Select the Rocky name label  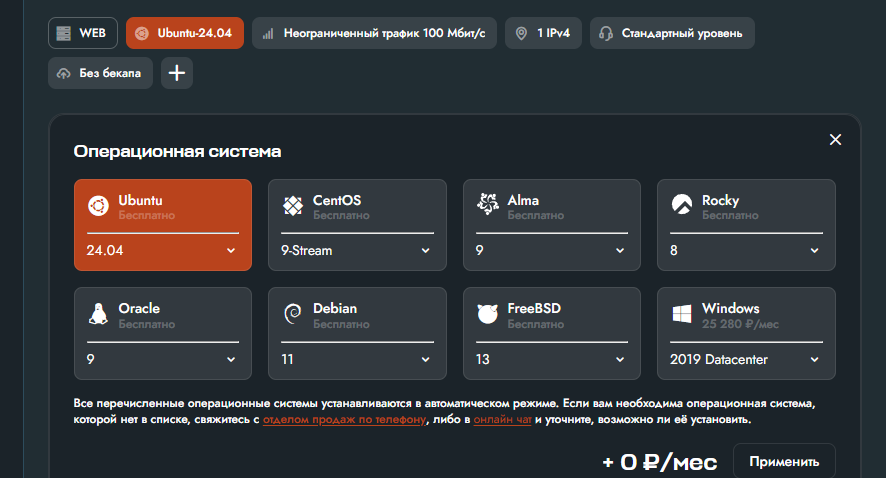point(720,201)
